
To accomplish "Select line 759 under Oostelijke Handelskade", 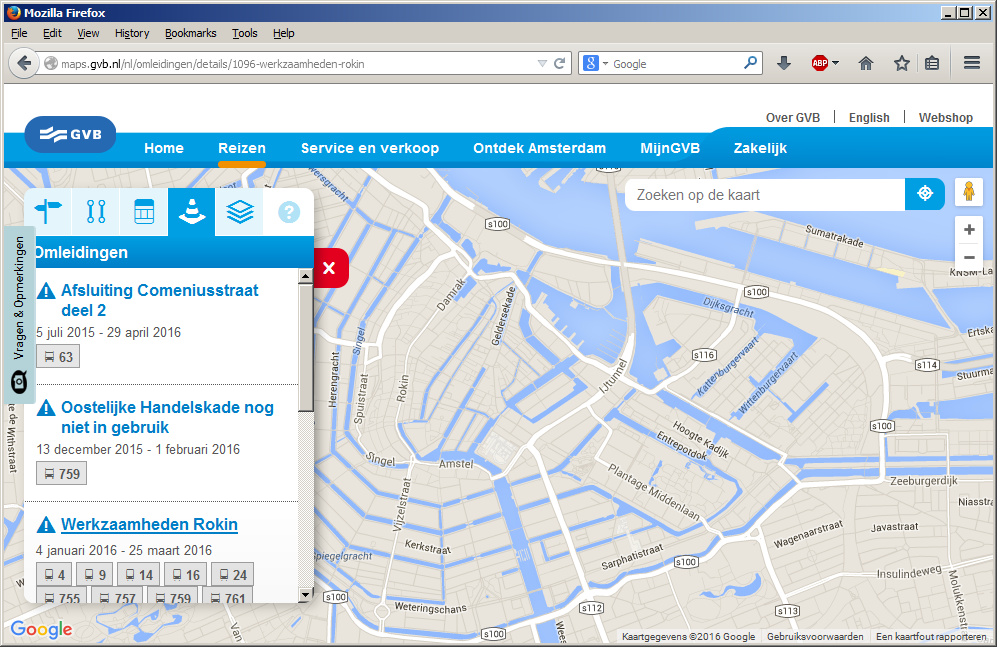I will click(62, 473).
